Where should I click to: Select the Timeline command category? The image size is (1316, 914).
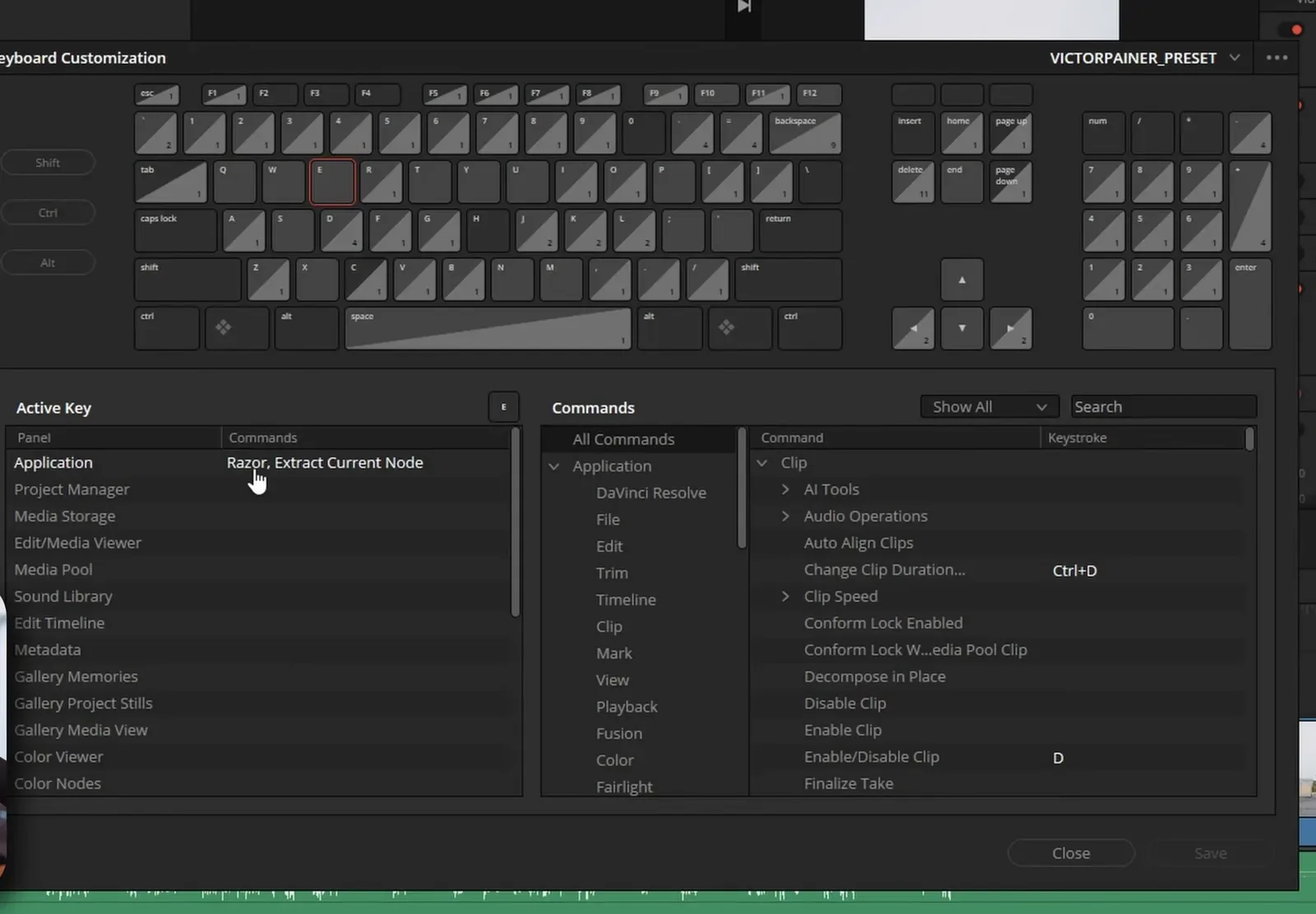tap(626, 600)
